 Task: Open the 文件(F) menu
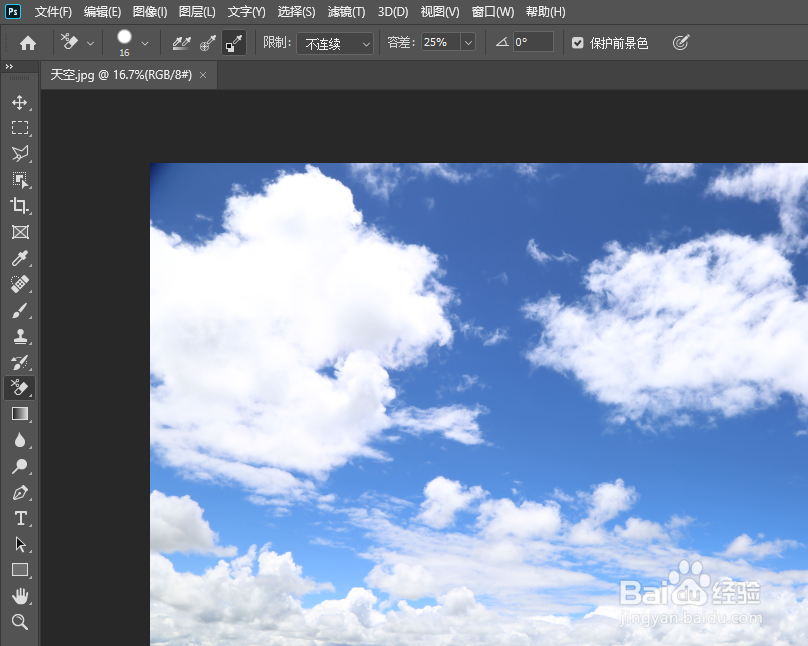click(53, 11)
